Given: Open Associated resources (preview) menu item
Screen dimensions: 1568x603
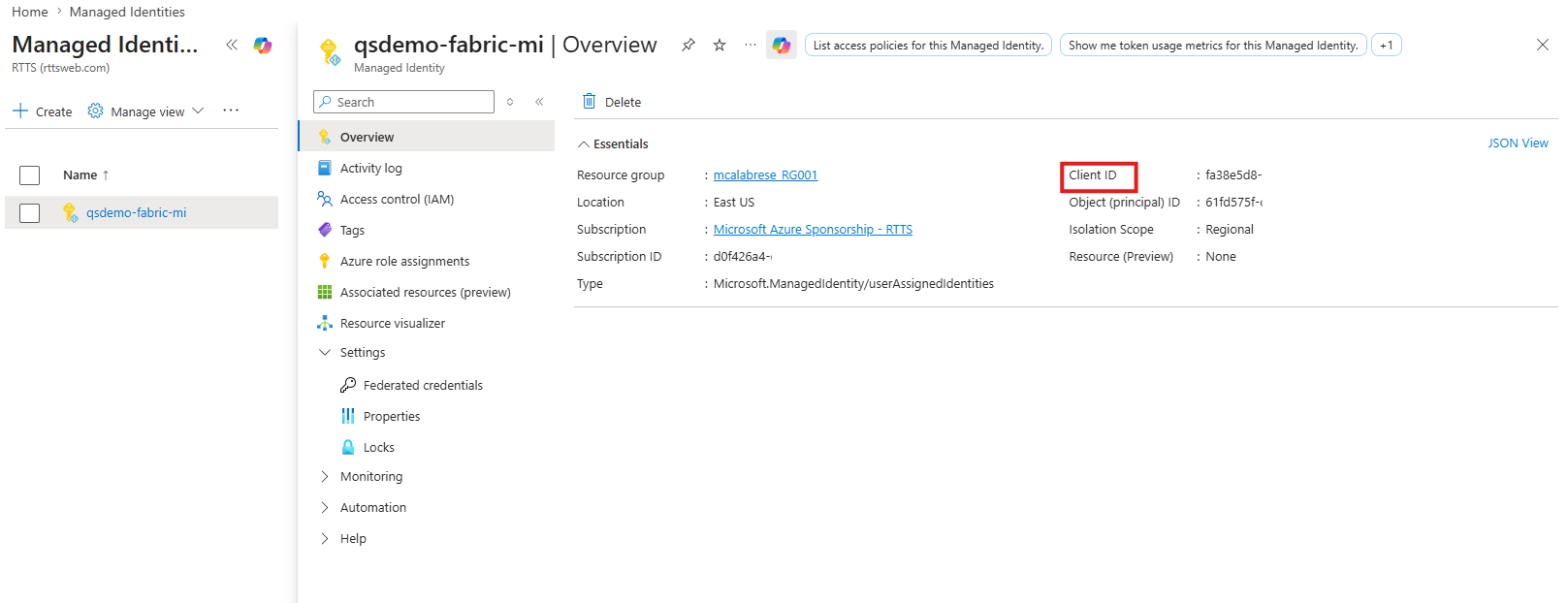Looking at the screenshot, I should tap(427, 292).
